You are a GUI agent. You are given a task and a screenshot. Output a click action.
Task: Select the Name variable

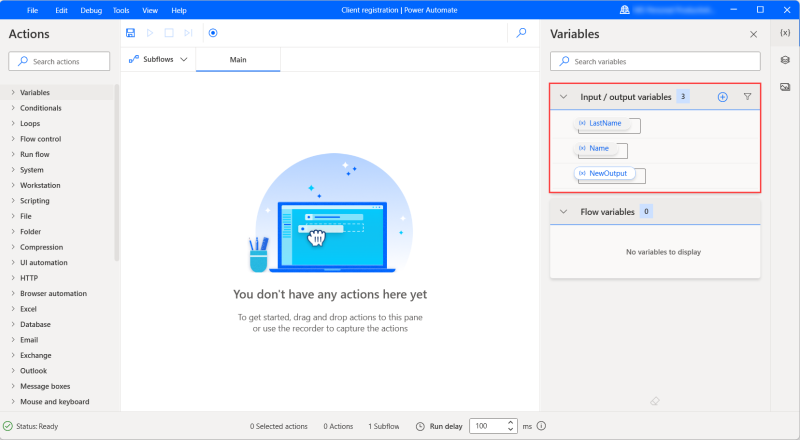pos(594,148)
